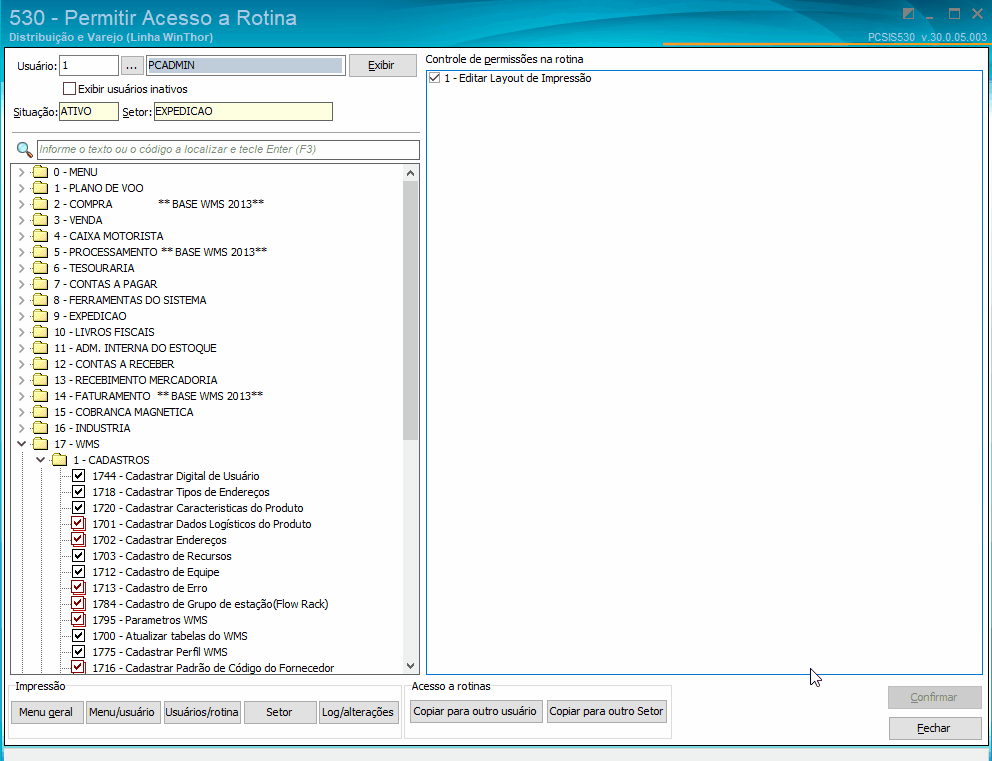Expand the 8 - FERRAMENTAS DO SISTEMA node

[x=22, y=300]
